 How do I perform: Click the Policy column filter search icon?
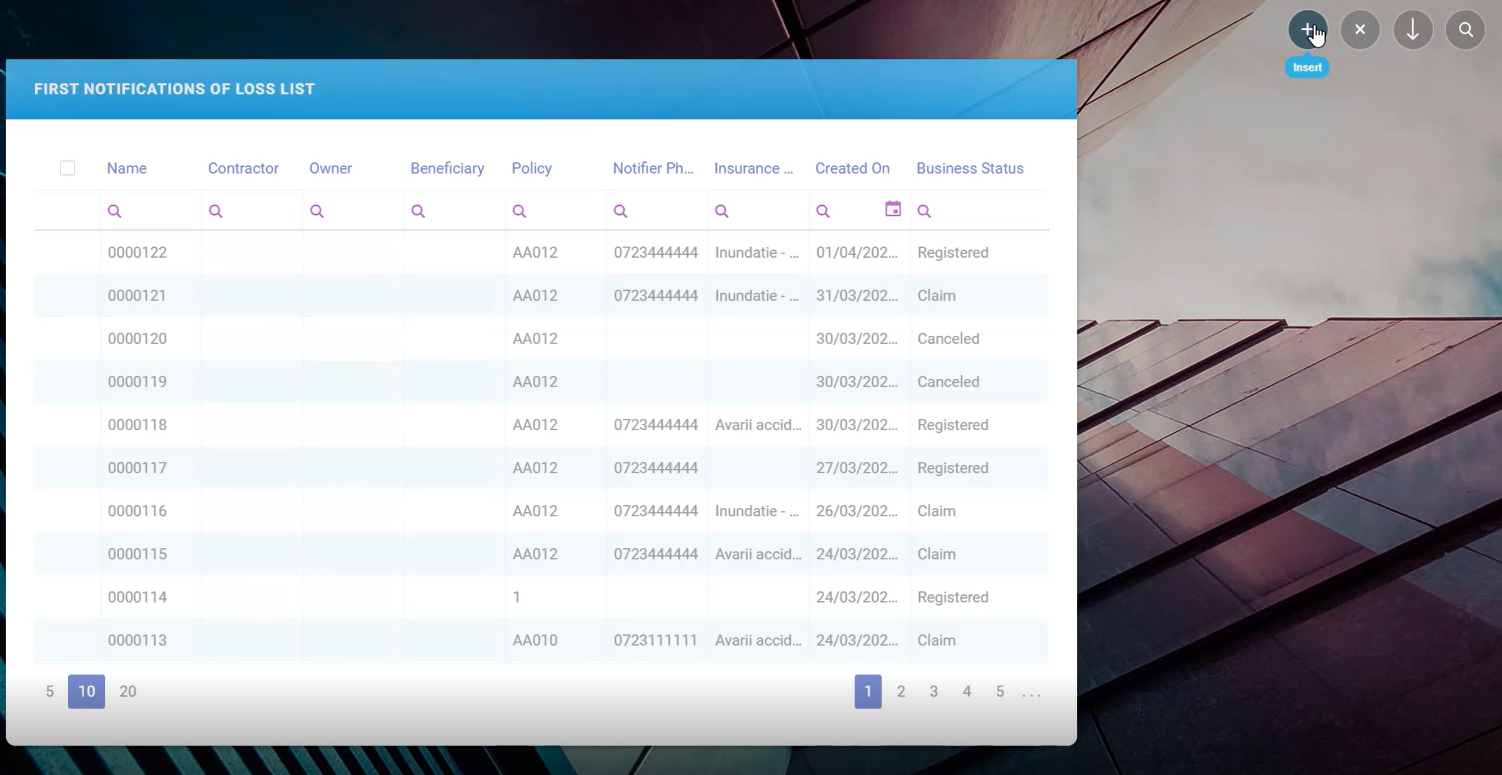click(520, 211)
